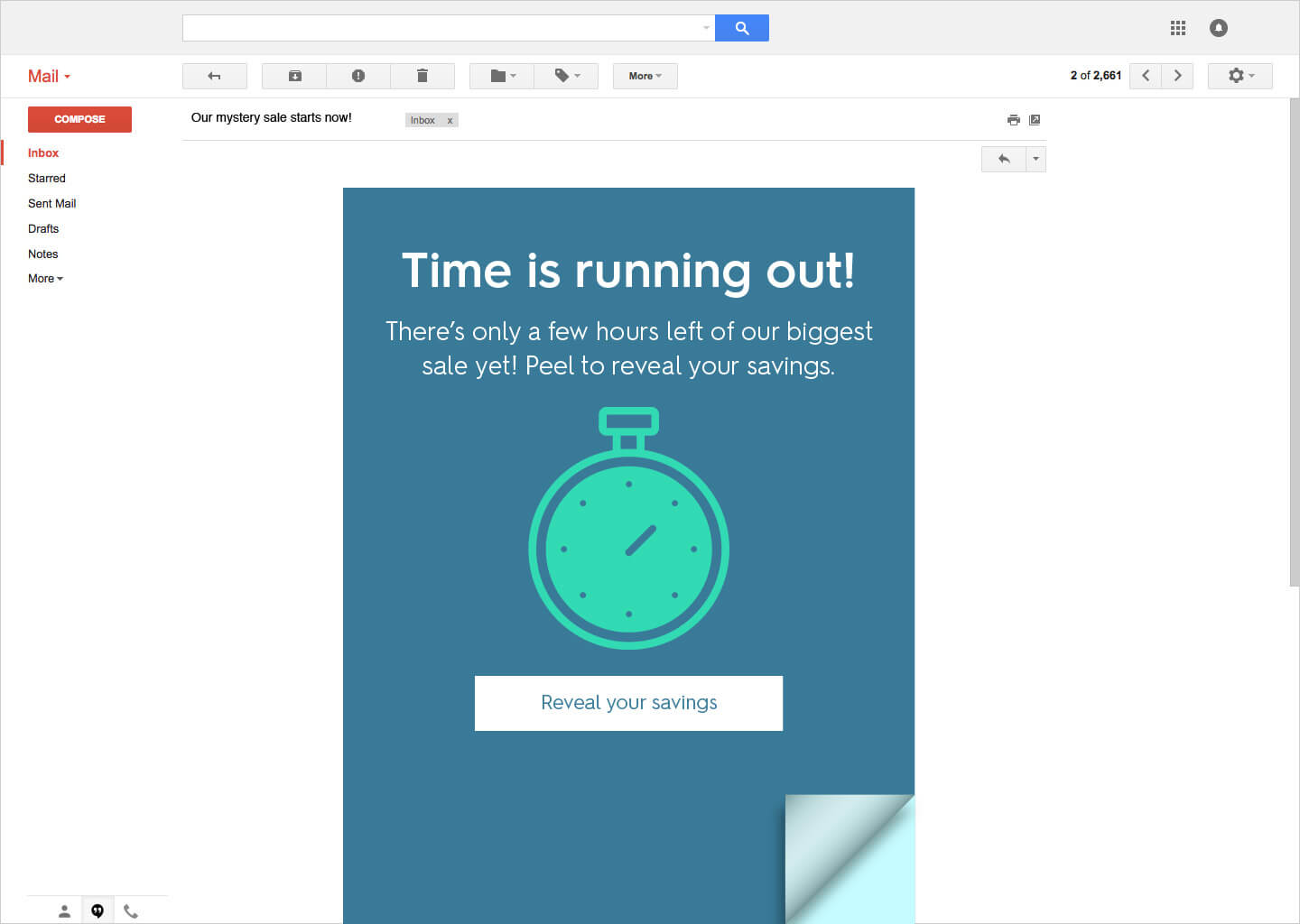Open the More actions dropdown
Viewport: 1300px width, 924px height.
(x=645, y=76)
